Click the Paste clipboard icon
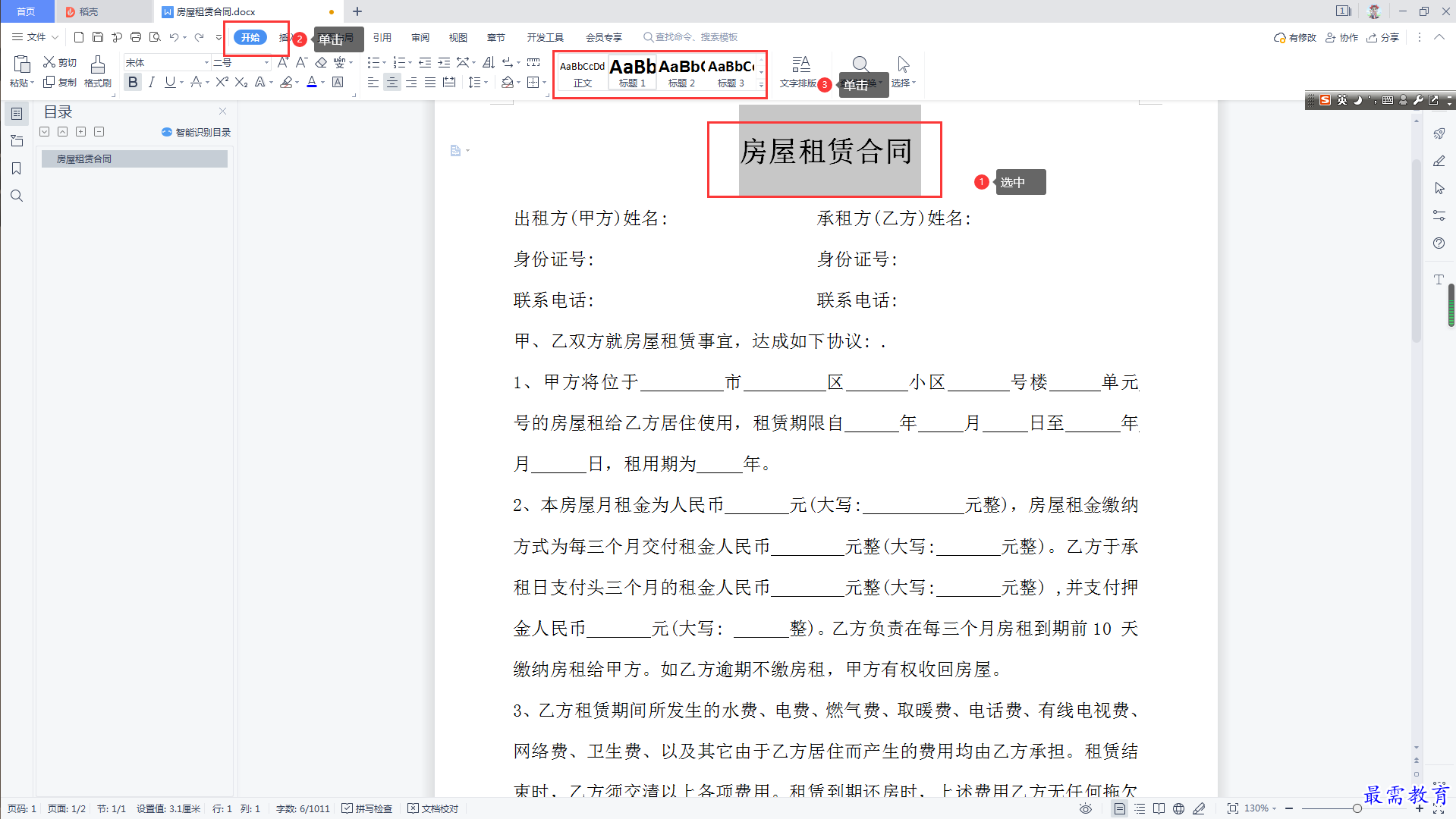1456x819 pixels. pos(21,64)
